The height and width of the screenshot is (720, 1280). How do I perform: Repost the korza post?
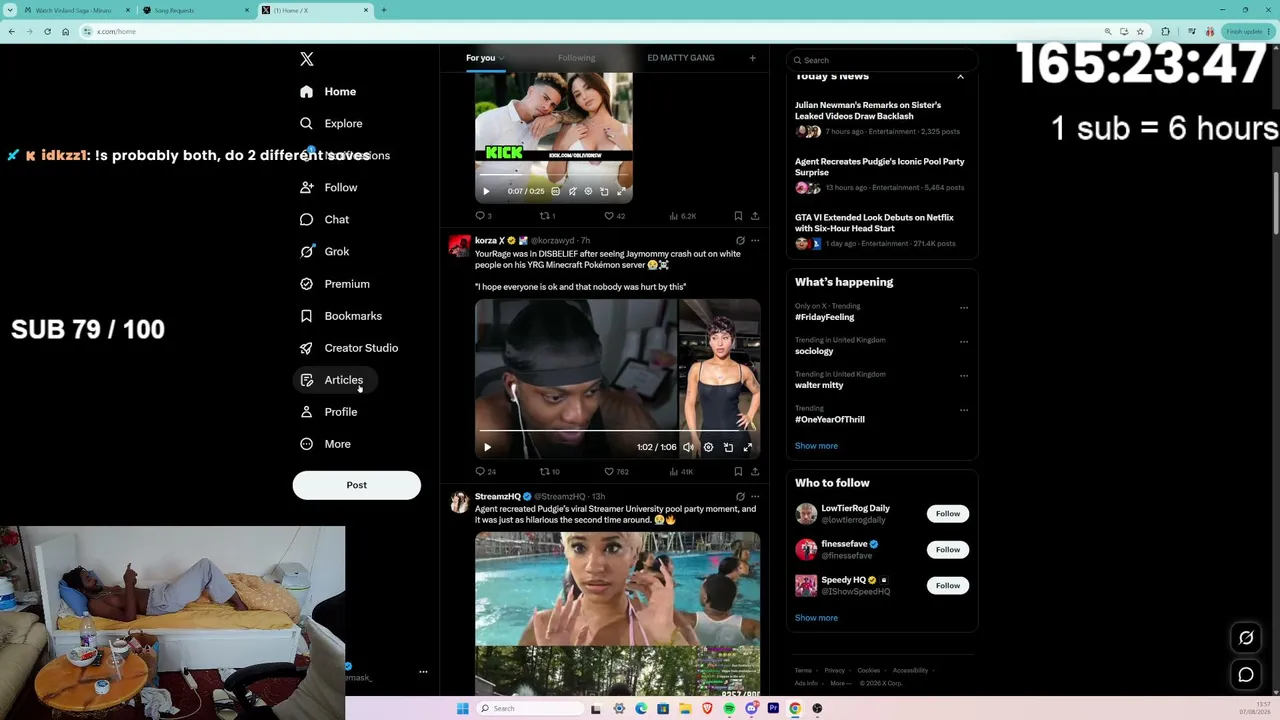[x=550, y=472]
